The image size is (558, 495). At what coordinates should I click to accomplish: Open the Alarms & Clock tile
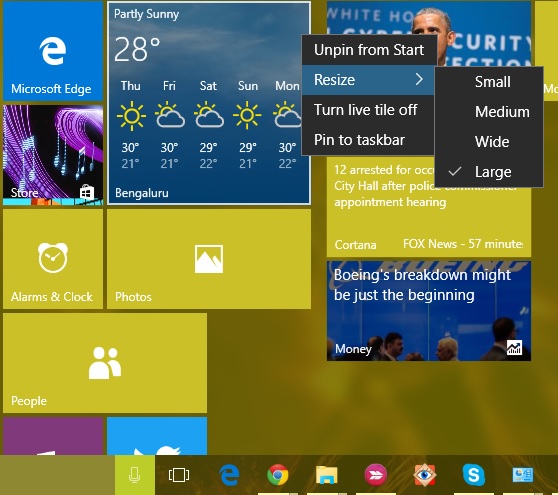53,259
